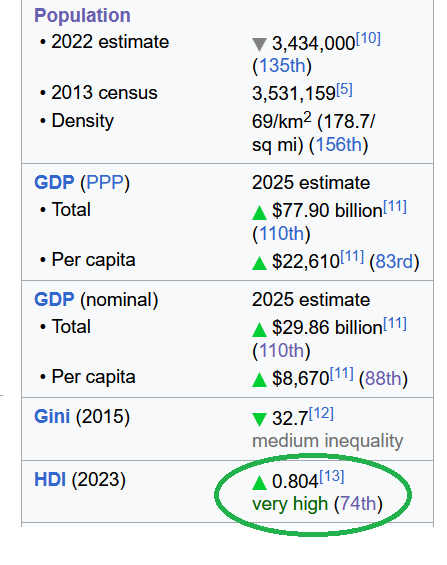Open the GDP link in the nominal row
Screen dimensions: 447x565
click(54, 299)
